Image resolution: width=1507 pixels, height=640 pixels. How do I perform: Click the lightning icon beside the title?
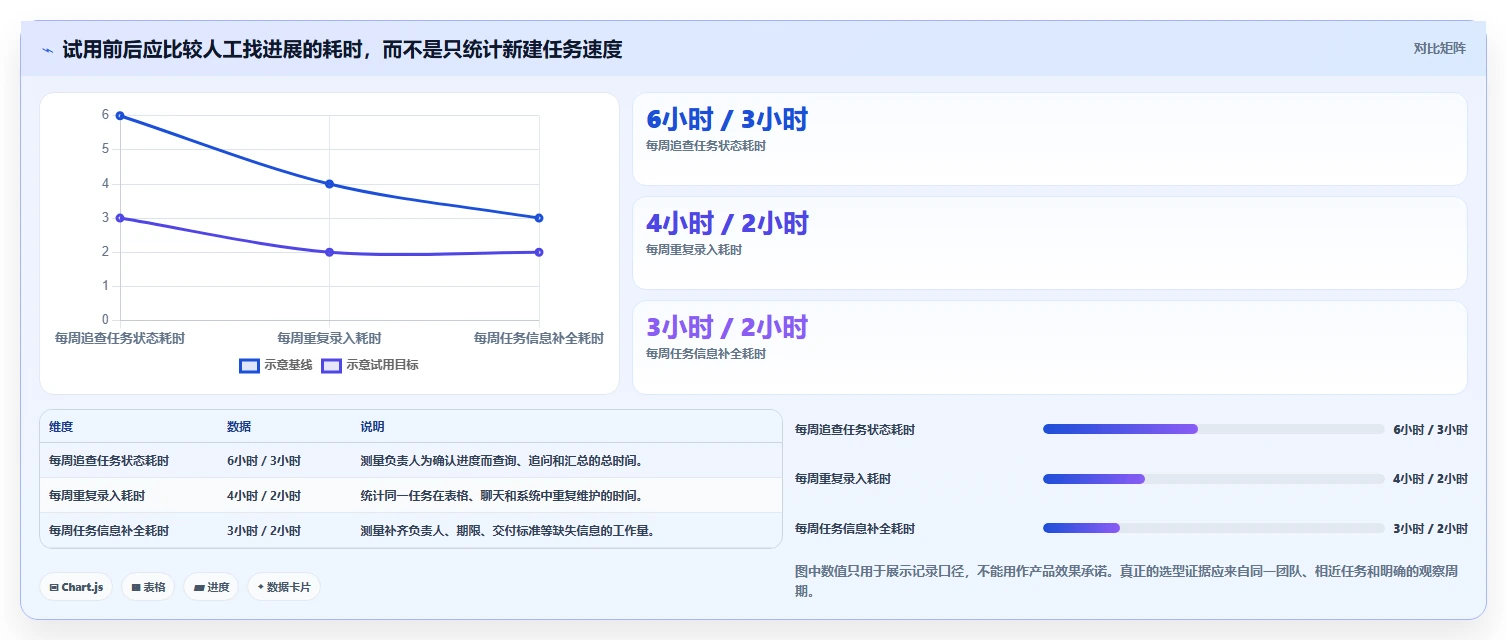pyautogui.click(x=47, y=50)
